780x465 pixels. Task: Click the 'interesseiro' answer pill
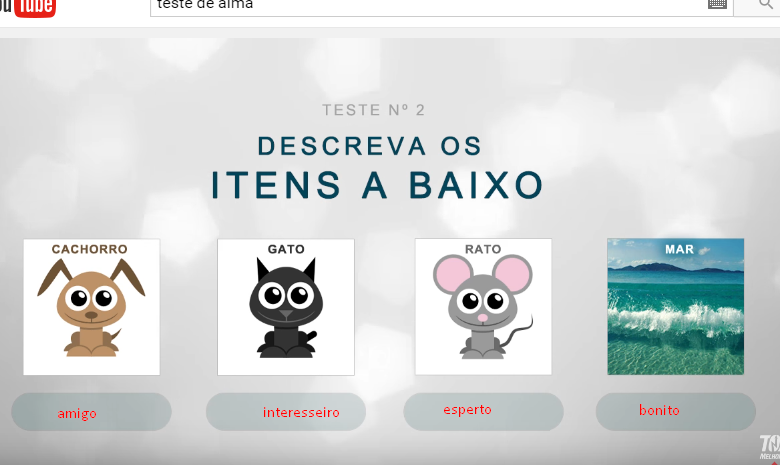click(286, 412)
